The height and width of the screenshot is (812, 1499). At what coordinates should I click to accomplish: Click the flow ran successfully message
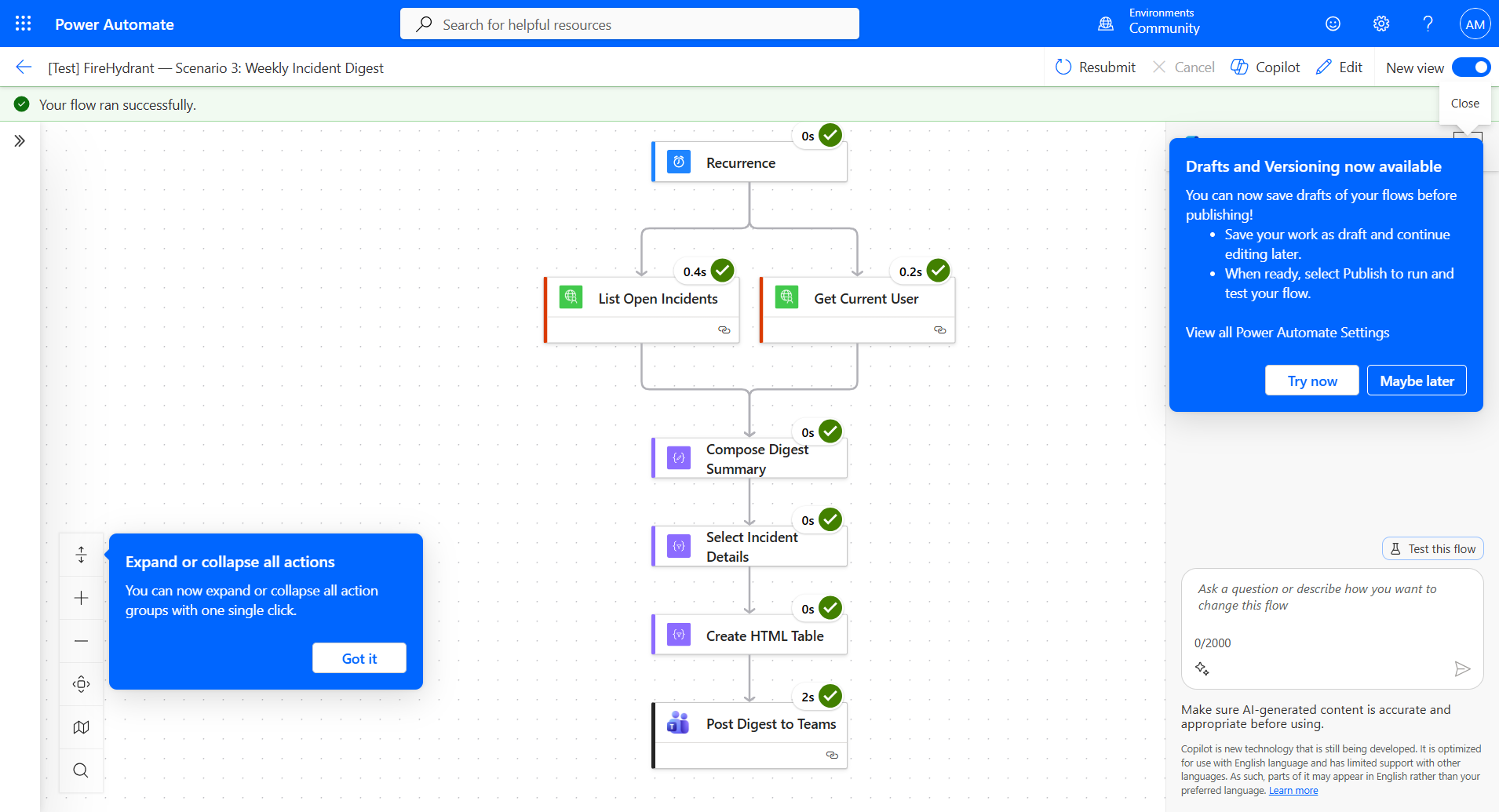(118, 105)
